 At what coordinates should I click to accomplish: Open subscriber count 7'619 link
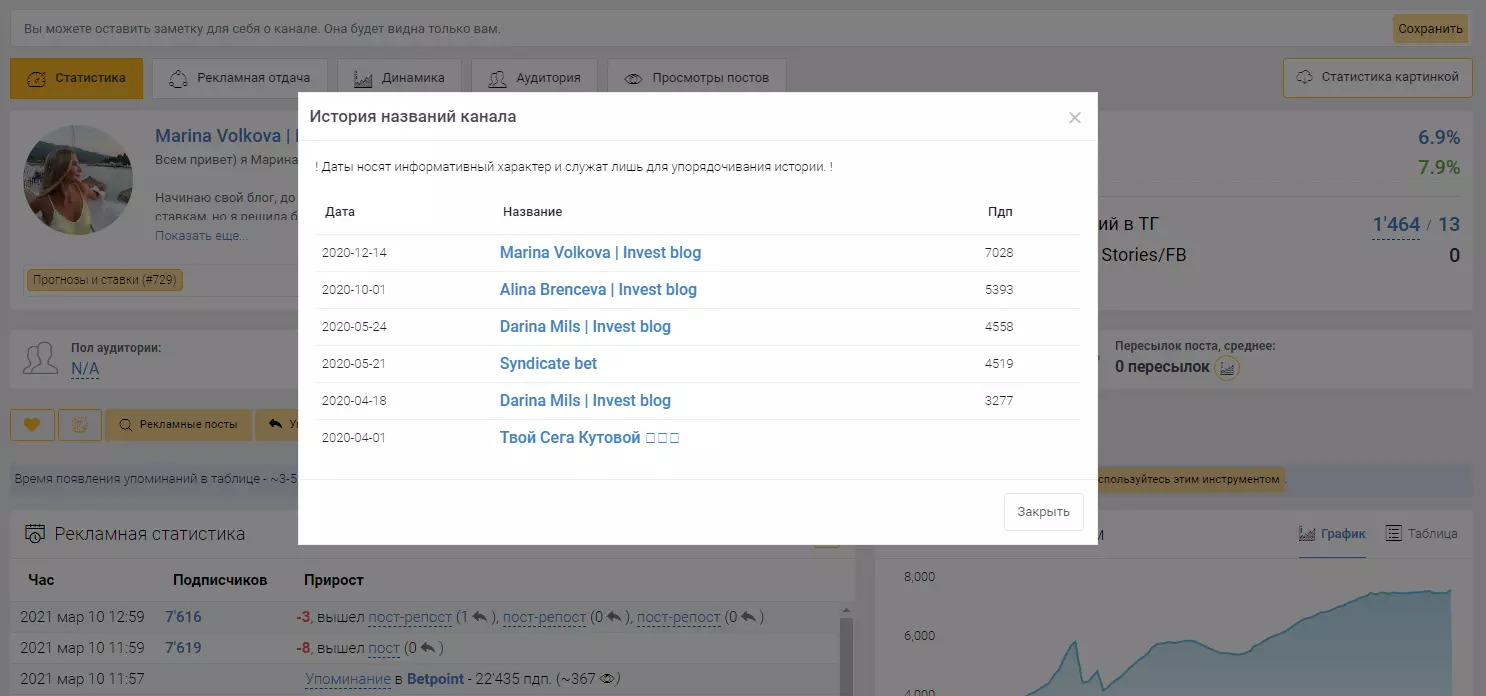183,648
